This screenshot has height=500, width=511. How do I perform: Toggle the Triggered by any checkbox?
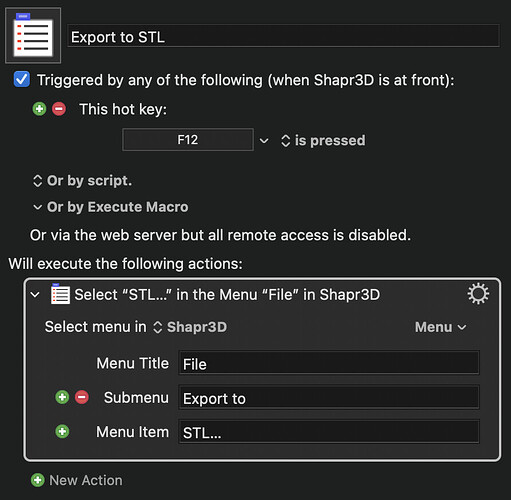[22, 79]
